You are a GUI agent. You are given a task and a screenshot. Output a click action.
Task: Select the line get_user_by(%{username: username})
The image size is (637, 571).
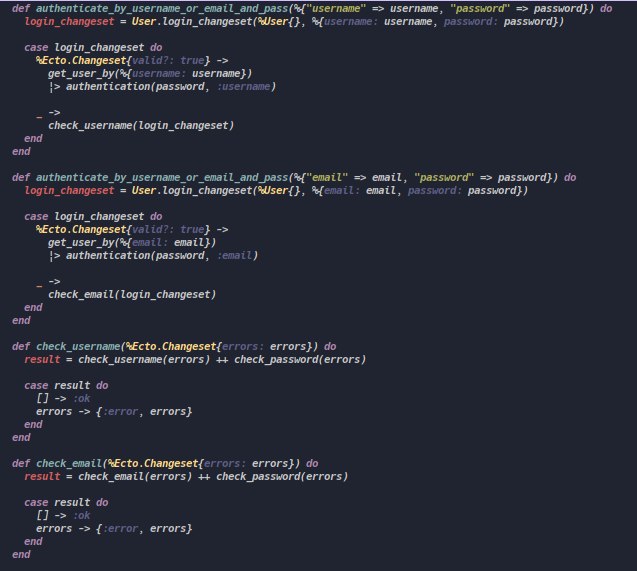(150, 74)
